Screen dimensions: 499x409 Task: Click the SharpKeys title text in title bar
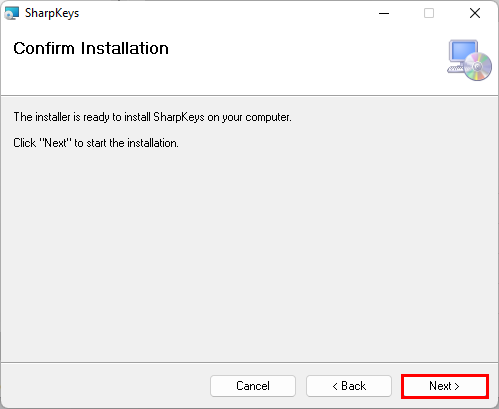pos(52,13)
